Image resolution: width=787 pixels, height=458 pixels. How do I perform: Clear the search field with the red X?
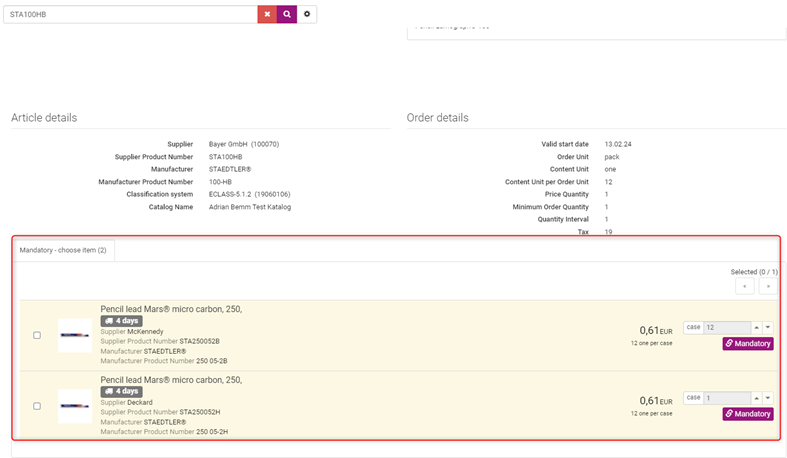pyautogui.click(x=267, y=14)
